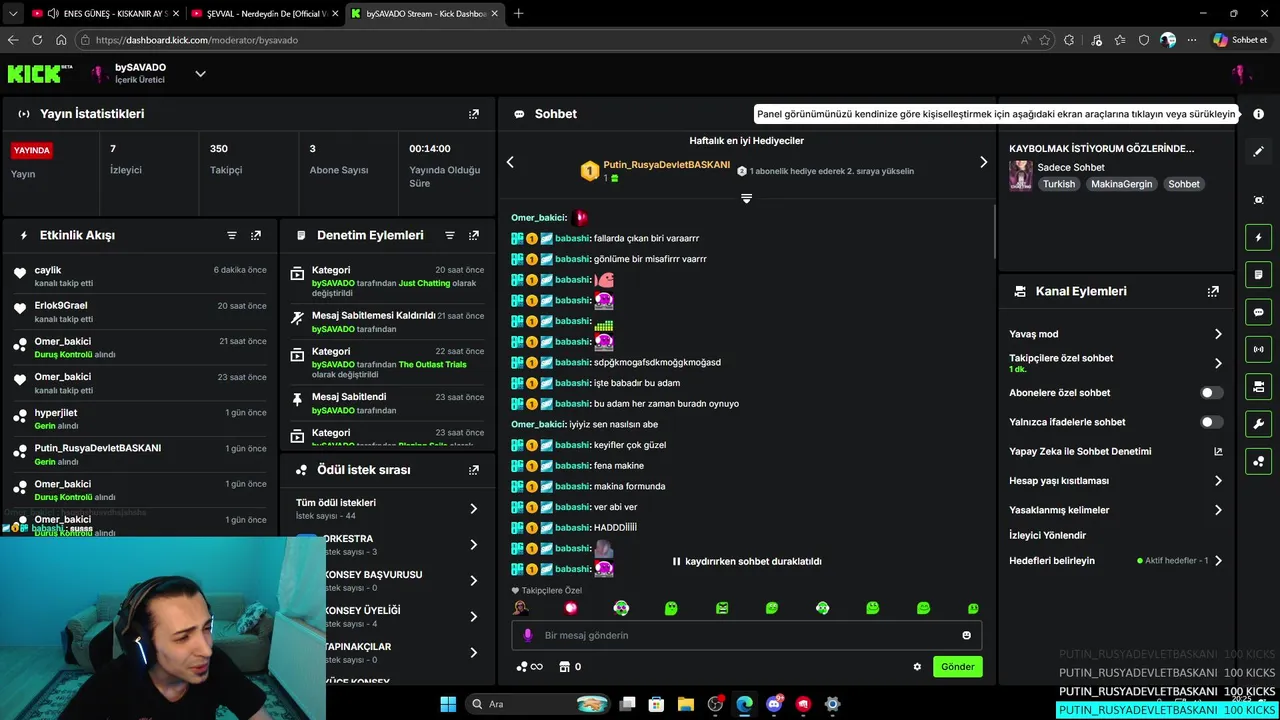This screenshot has width=1280, height=720.
Task: Focus the Bir mesaj gönderin input
Action: [747, 635]
